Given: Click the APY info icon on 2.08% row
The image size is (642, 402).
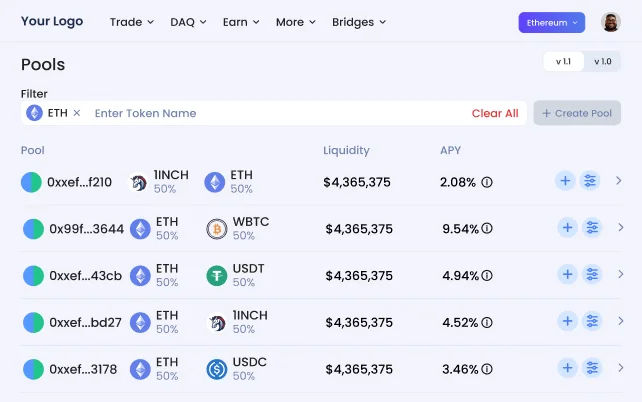Looking at the screenshot, I should click(x=487, y=182).
